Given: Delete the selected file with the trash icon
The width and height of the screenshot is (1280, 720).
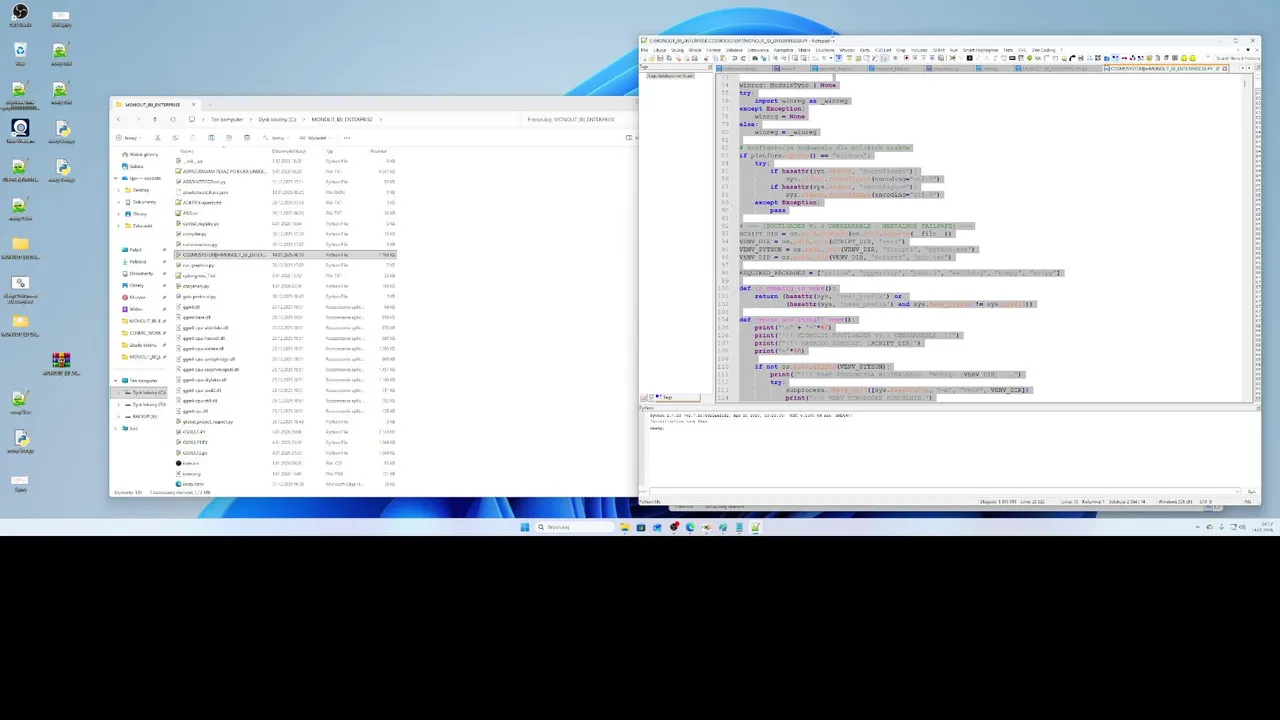Looking at the screenshot, I should (247, 138).
